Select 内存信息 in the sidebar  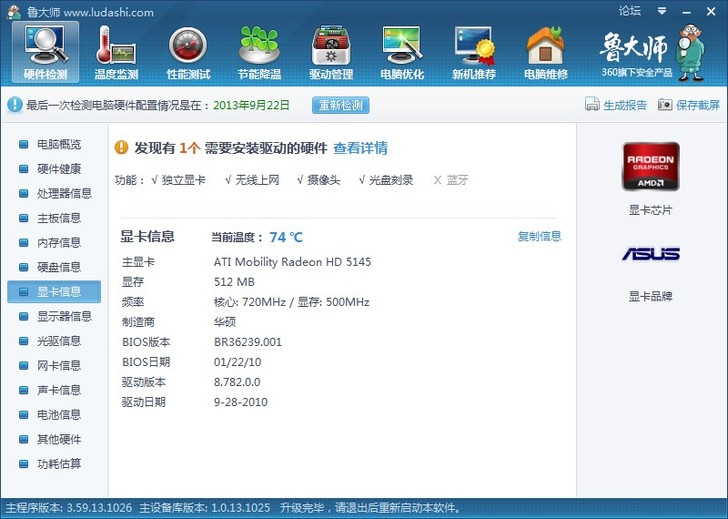59,243
